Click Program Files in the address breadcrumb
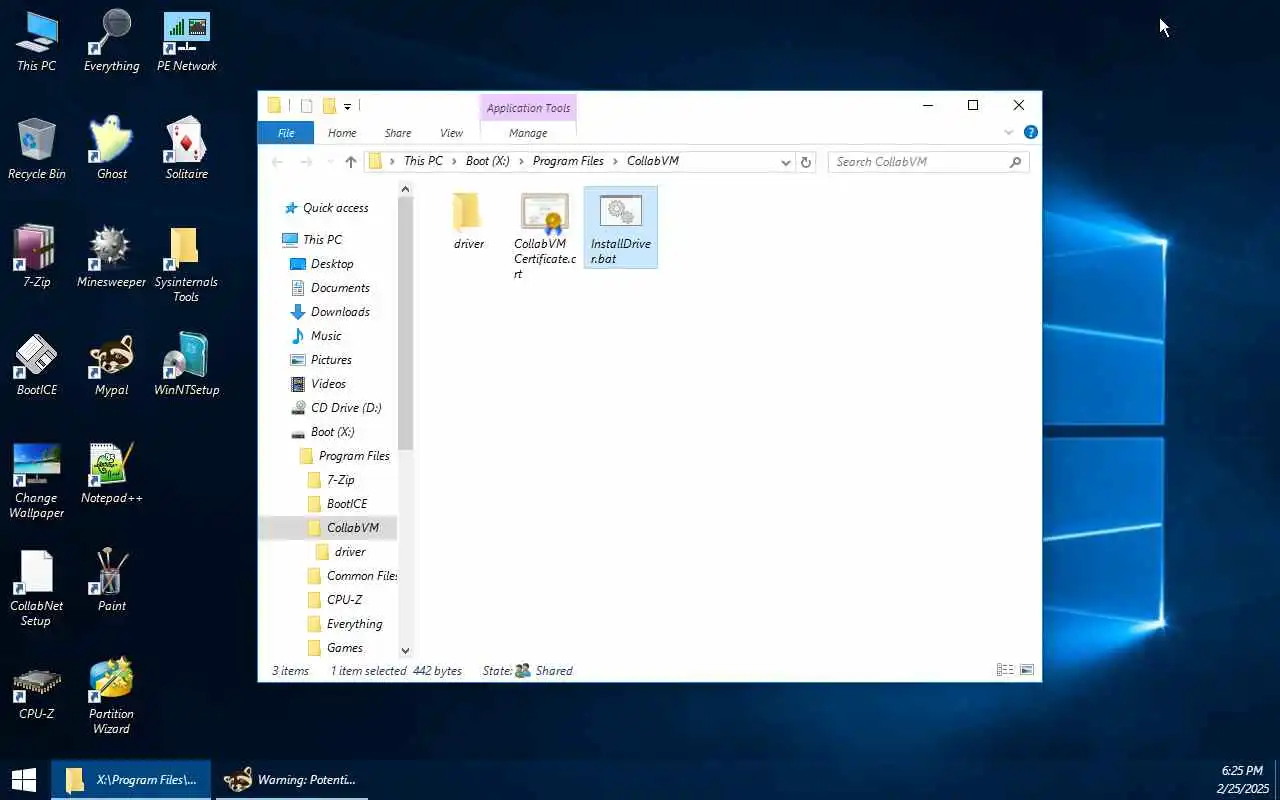The width and height of the screenshot is (1280, 800). 568,161
